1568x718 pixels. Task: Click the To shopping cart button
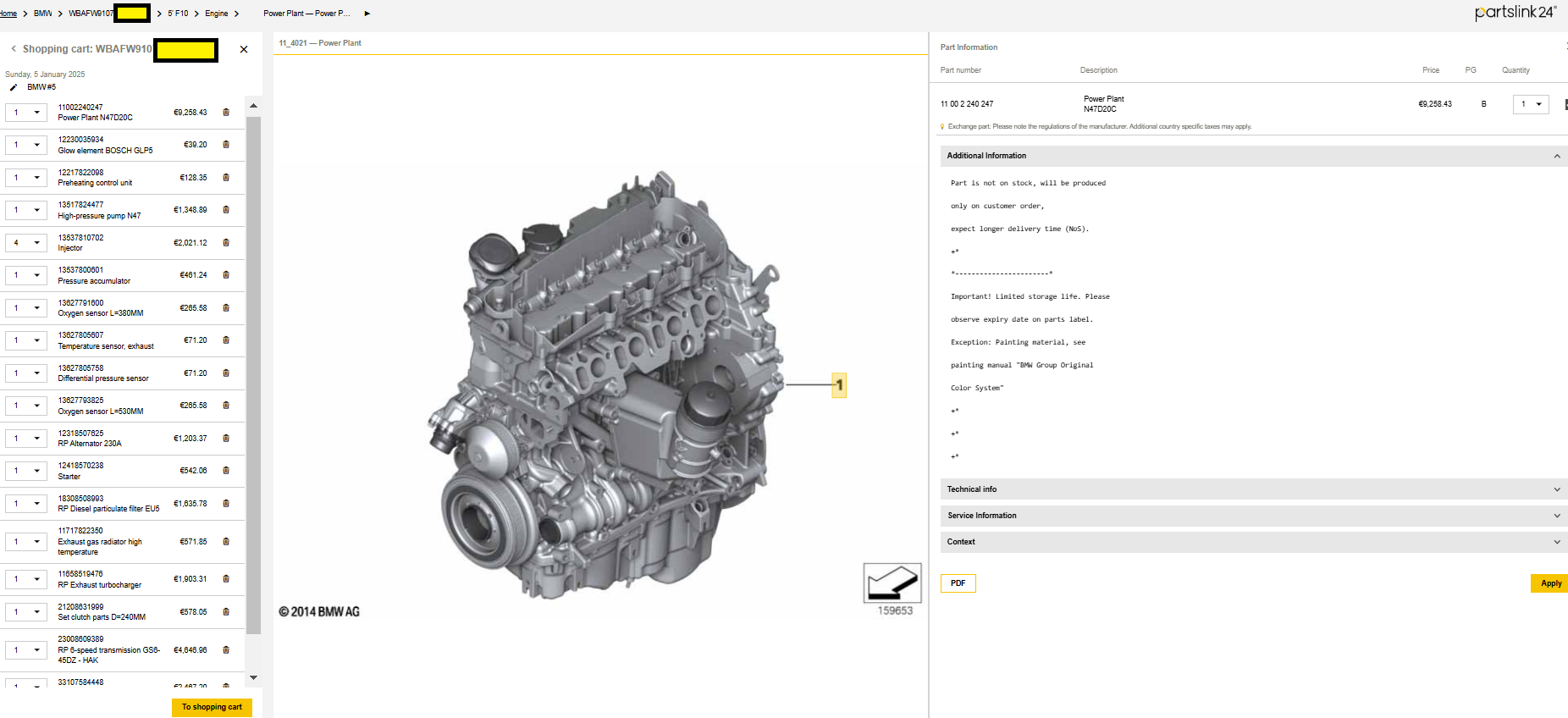point(212,707)
